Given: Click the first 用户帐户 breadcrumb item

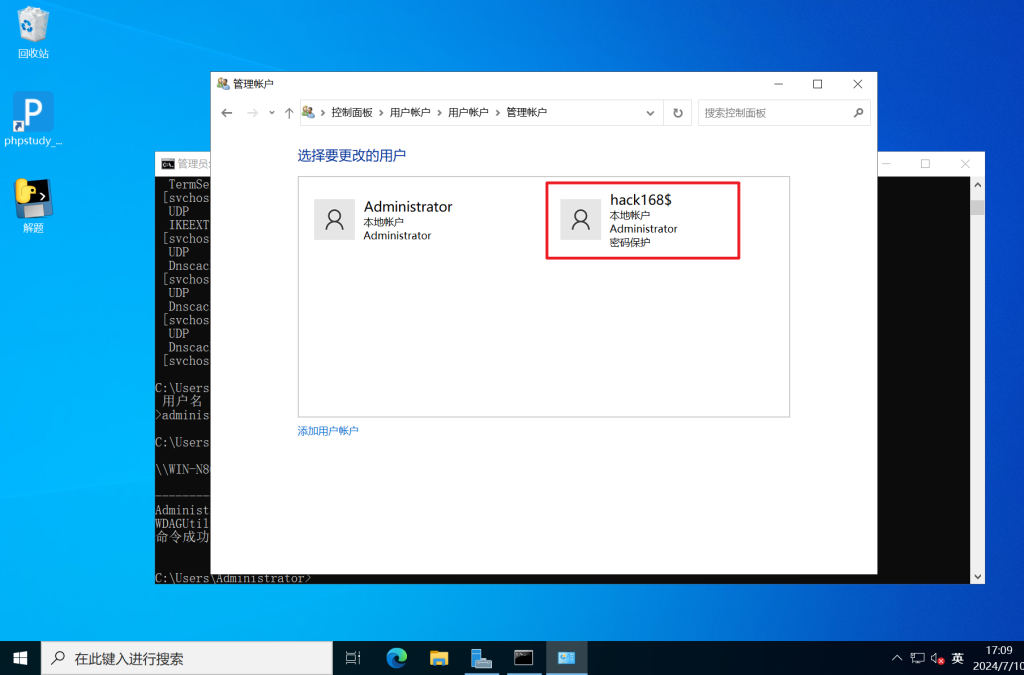Looking at the screenshot, I should pos(410,113).
